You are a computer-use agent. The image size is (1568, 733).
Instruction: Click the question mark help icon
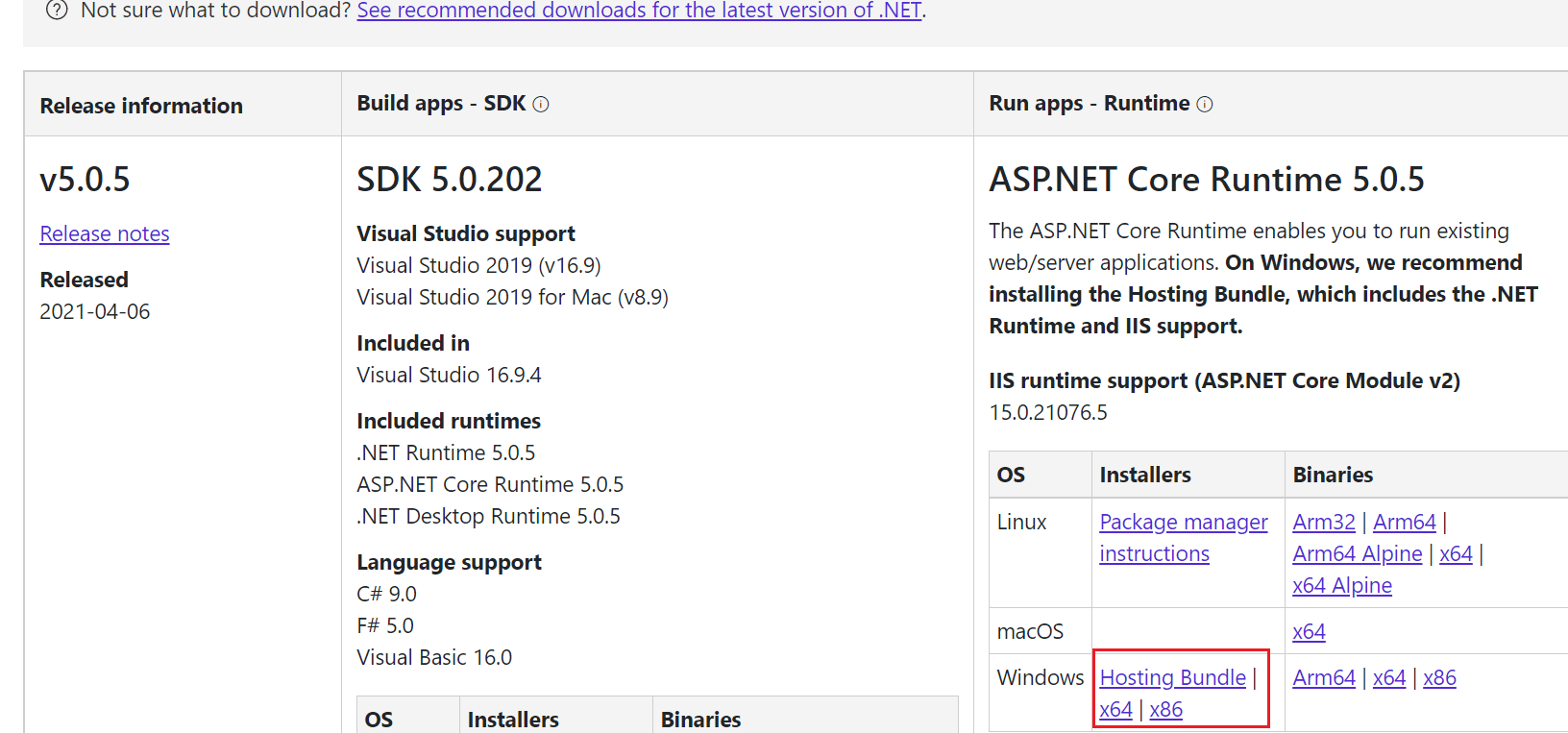(x=58, y=11)
